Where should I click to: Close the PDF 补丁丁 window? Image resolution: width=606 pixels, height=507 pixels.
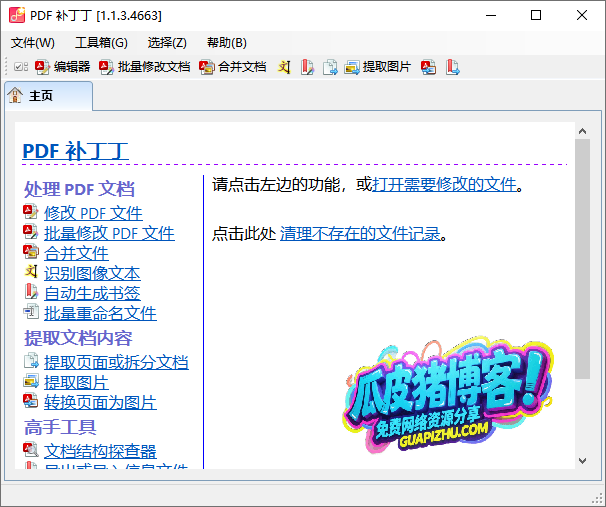pos(582,15)
